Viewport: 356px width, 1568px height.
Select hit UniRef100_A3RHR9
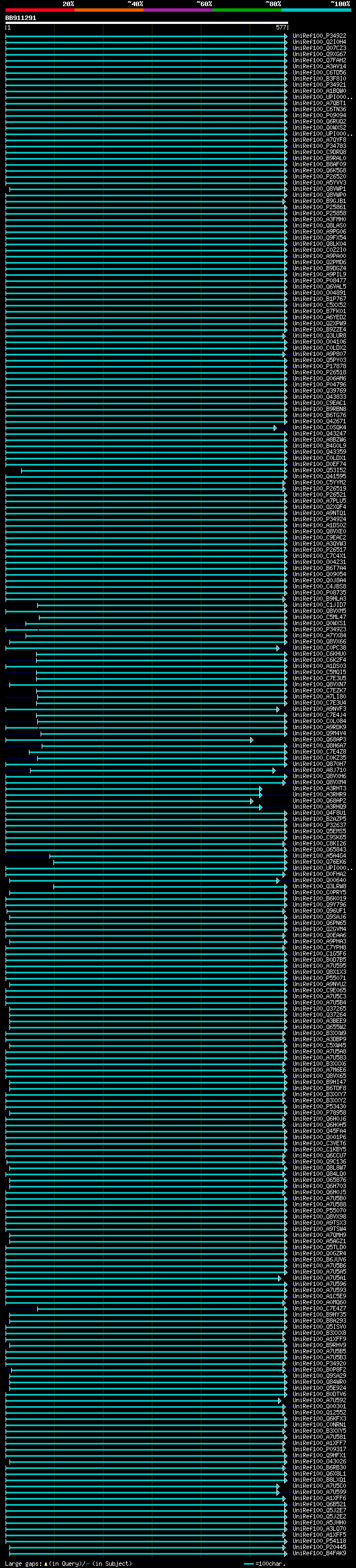pyautogui.click(x=319, y=794)
